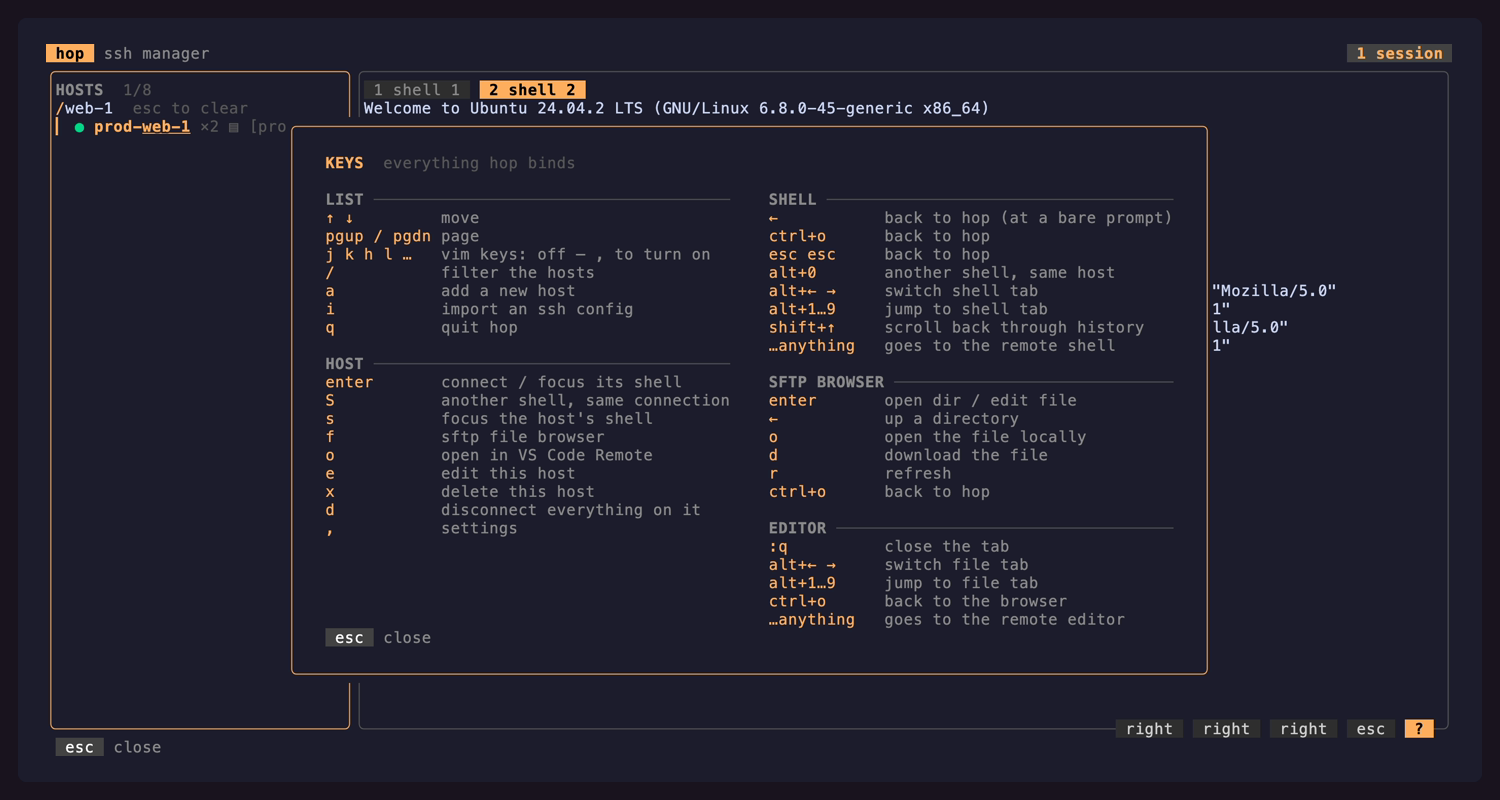Click 'import an ssh config' entry
Screen dimensions: 1500x800
click(x=537, y=309)
